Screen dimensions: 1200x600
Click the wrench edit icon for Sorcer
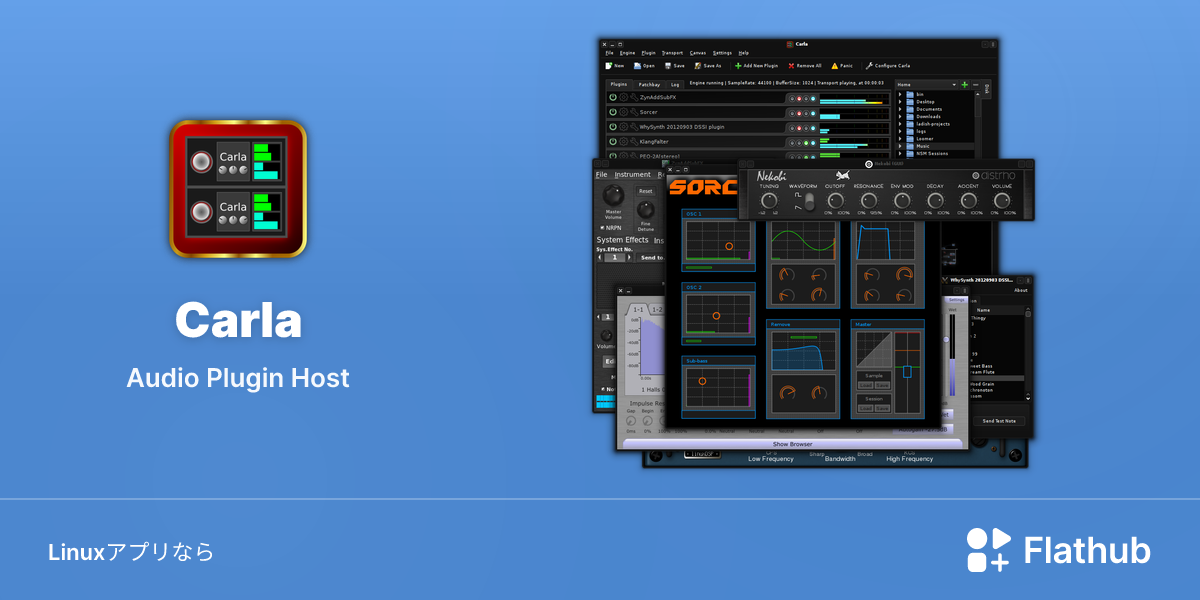(x=634, y=112)
